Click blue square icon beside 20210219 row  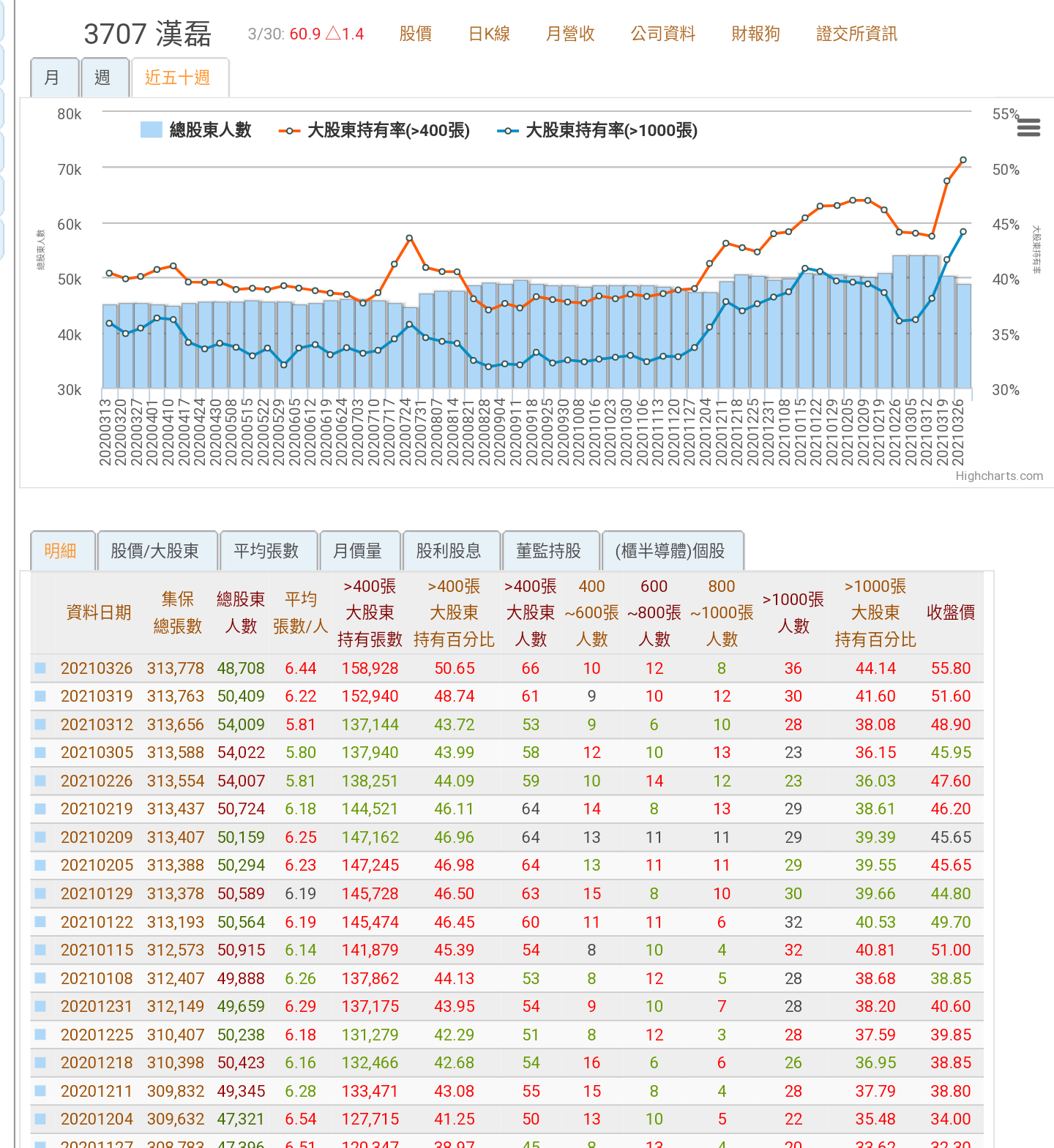point(41,809)
